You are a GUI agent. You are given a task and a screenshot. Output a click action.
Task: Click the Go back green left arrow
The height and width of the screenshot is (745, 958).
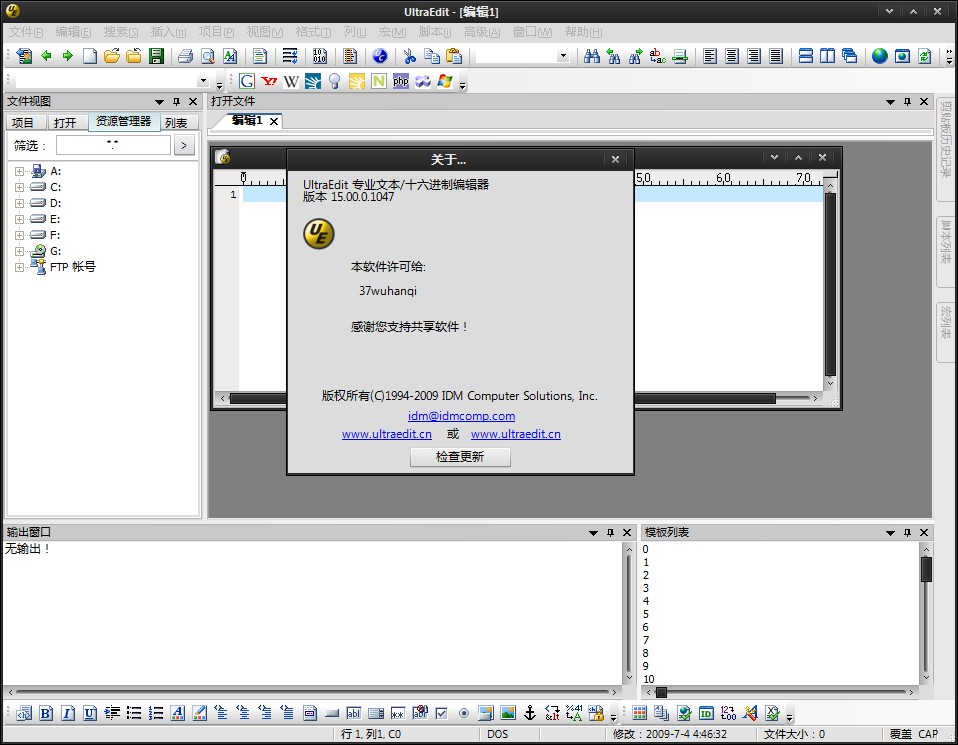tap(46, 56)
